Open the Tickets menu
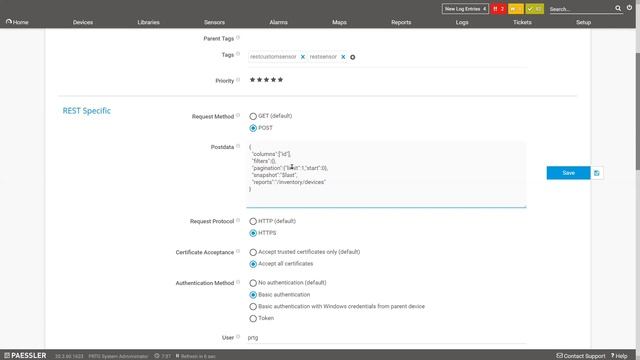640x360 pixels. pyautogui.click(x=522, y=22)
